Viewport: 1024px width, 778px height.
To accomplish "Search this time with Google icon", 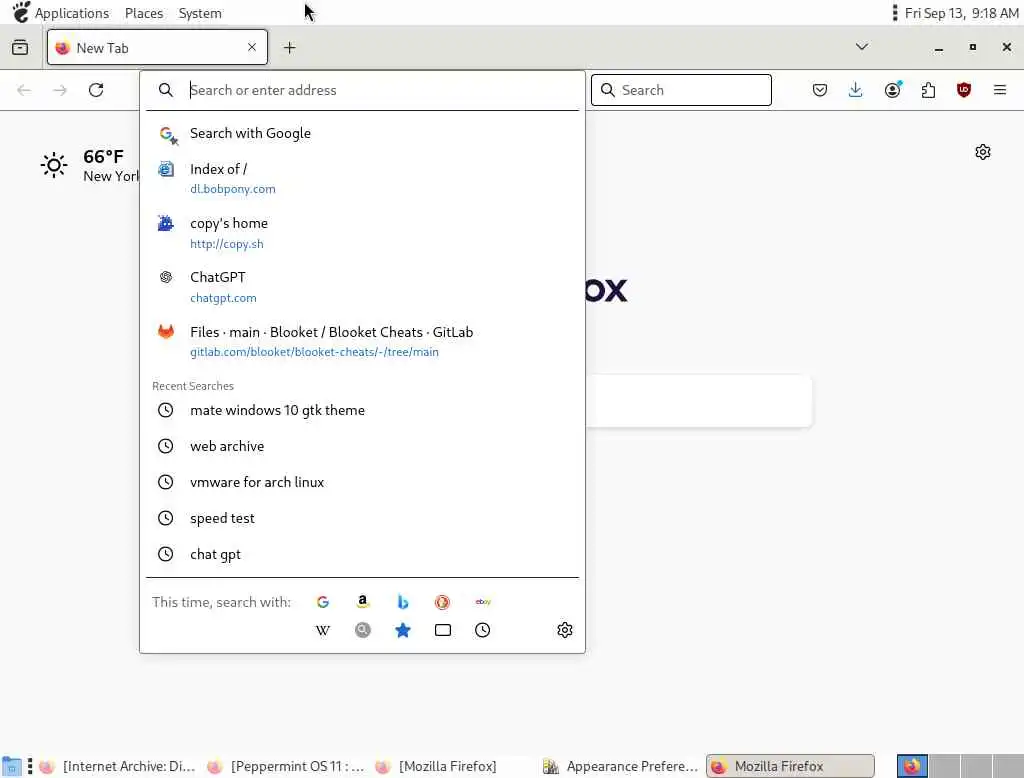I will coord(323,602).
